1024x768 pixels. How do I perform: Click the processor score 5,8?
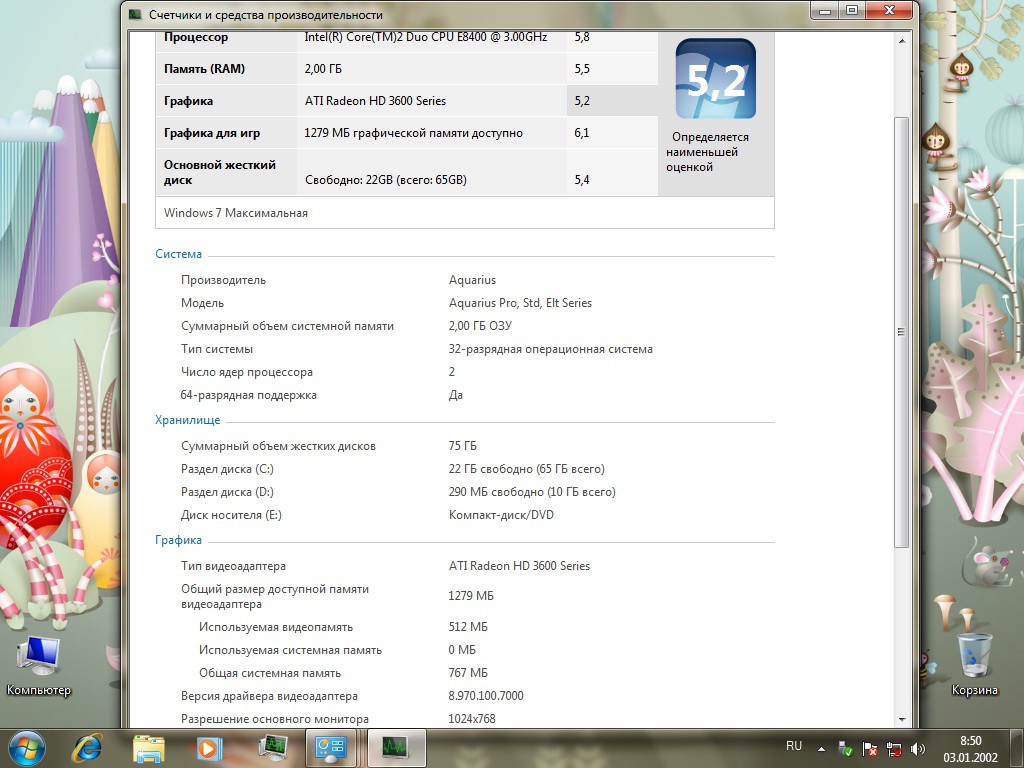582,37
